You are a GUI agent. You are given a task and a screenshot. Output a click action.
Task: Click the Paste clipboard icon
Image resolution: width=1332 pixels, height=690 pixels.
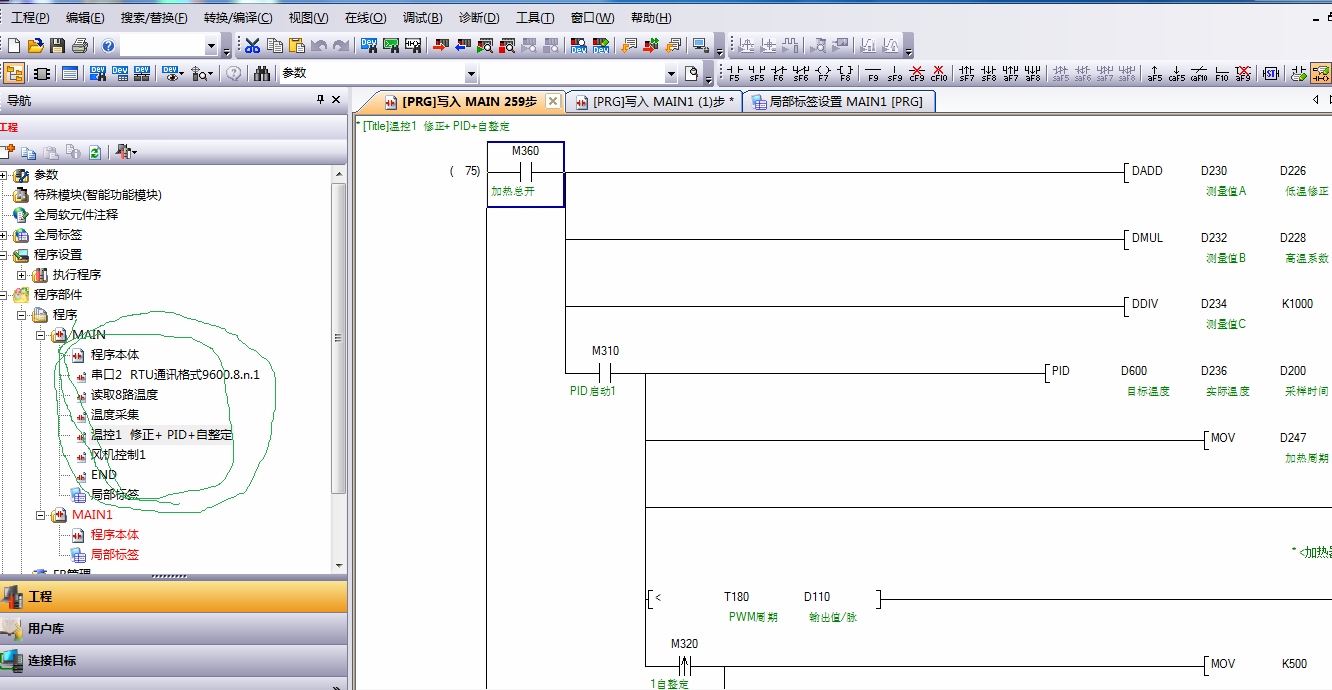pos(296,46)
